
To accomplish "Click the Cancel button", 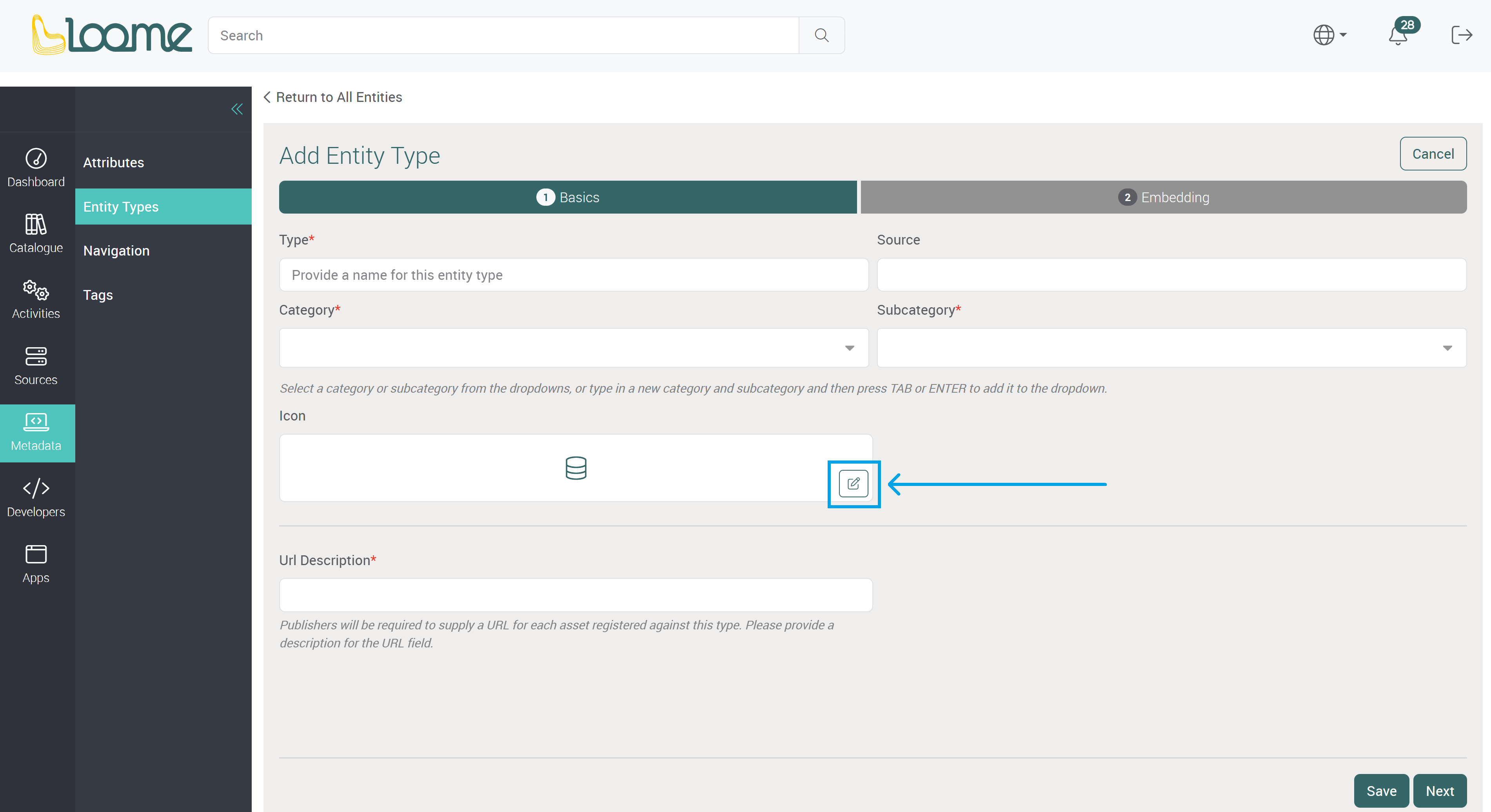I will [x=1433, y=154].
